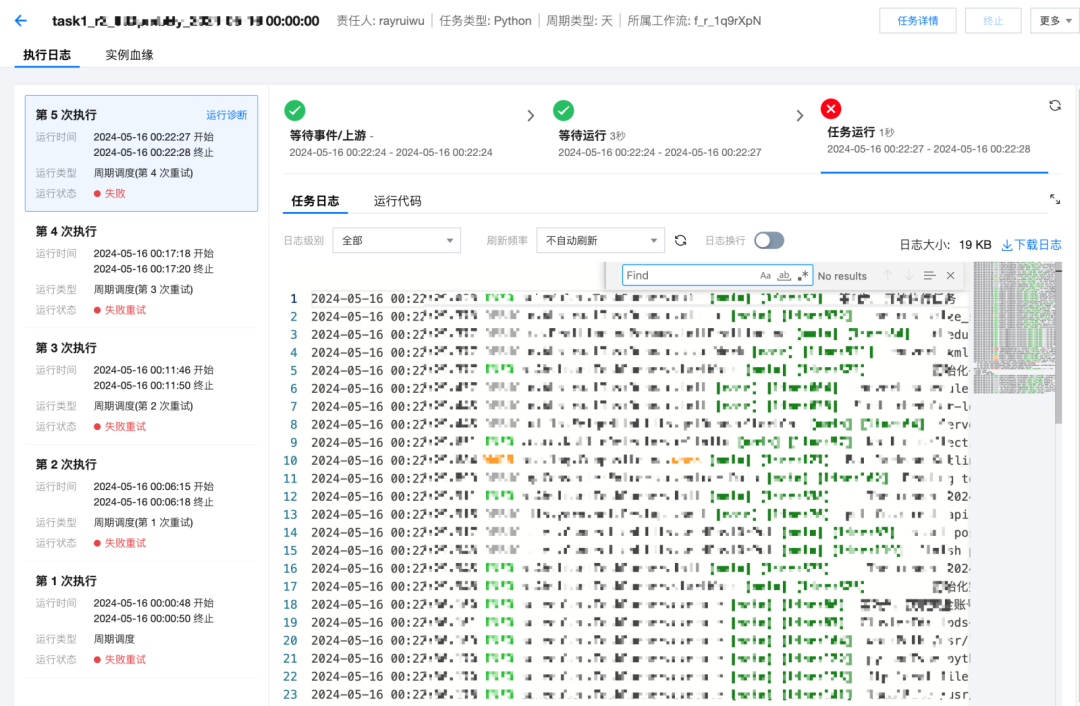The height and width of the screenshot is (706, 1080).
Task: Open the 日志级别 dropdown
Action: coord(397,240)
